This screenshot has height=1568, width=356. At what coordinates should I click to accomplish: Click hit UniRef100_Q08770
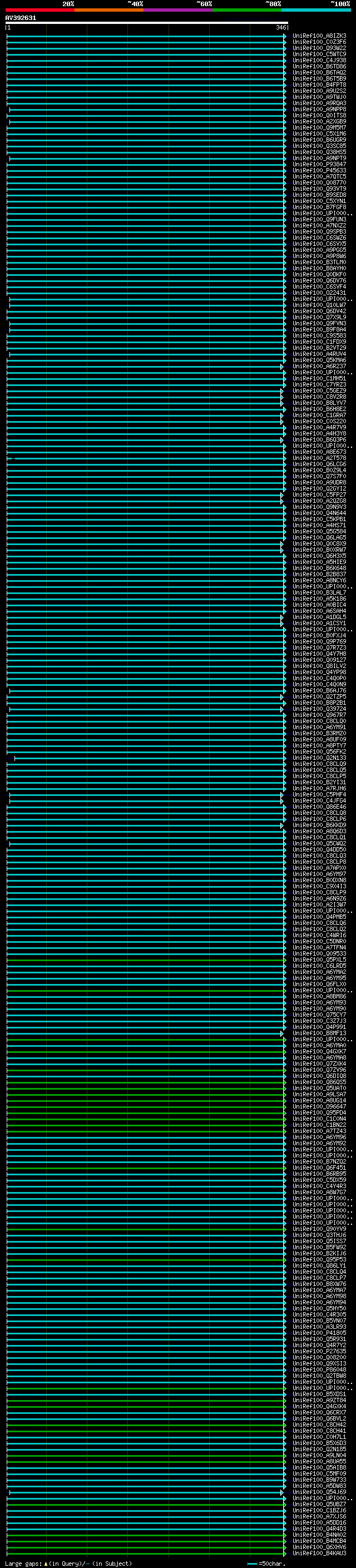tap(319, 182)
